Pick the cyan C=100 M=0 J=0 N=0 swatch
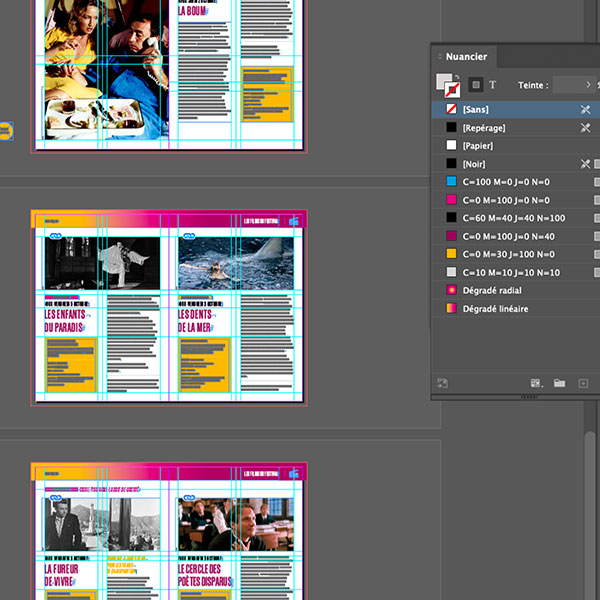Screen dimensions: 600x600 pyautogui.click(x=515, y=182)
